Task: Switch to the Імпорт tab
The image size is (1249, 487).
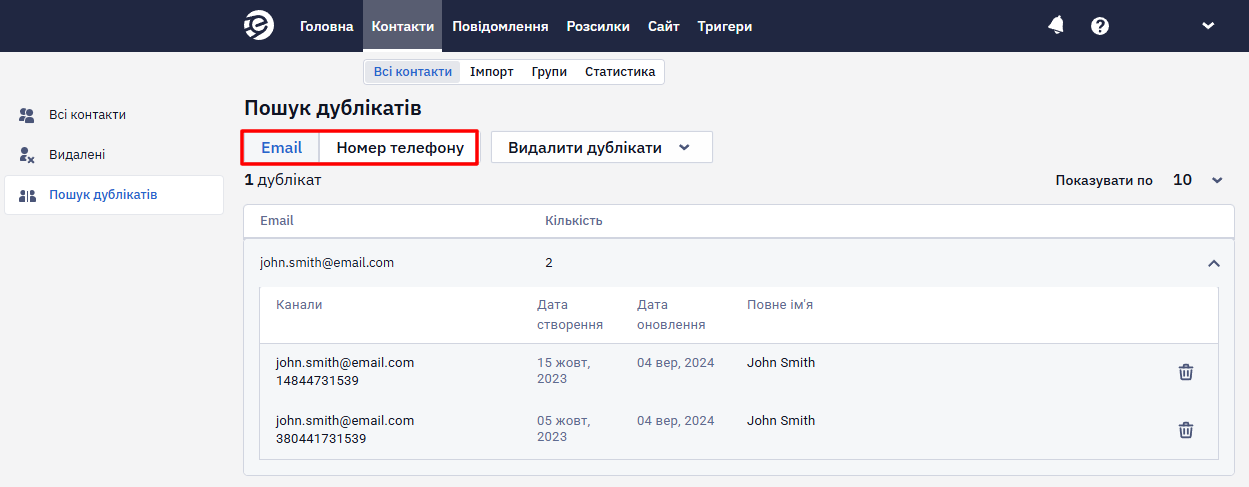Action: click(x=492, y=72)
